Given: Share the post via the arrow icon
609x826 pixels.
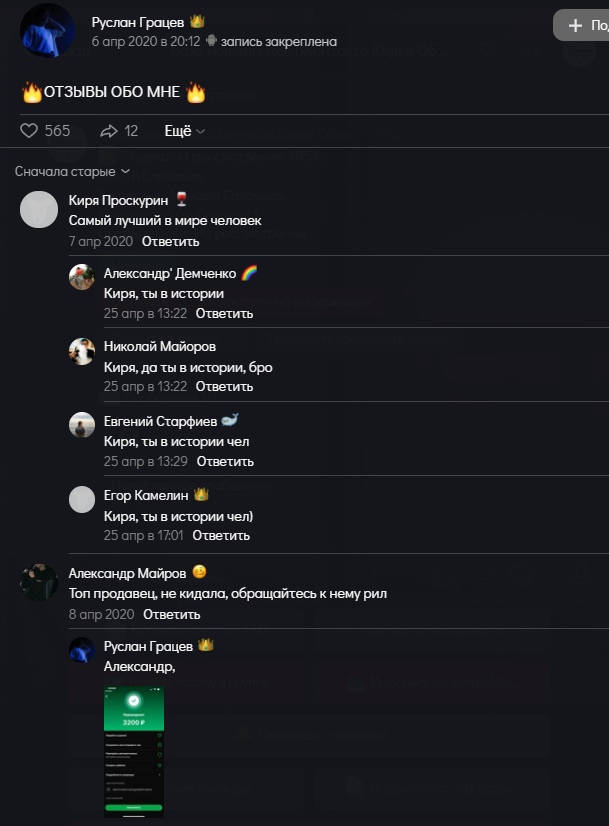Looking at the screenshot, I should click(x=109, y=131).
